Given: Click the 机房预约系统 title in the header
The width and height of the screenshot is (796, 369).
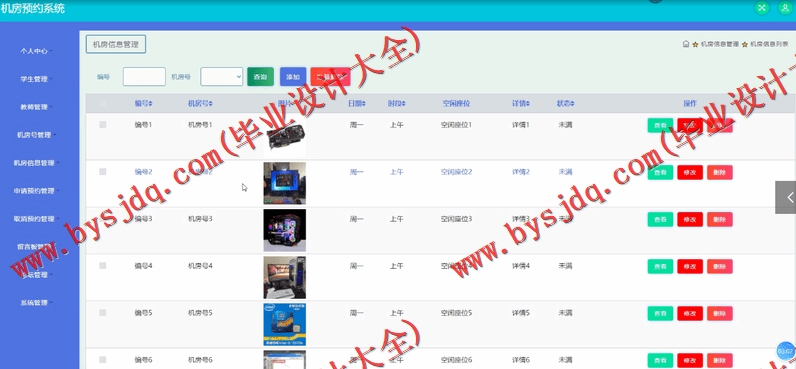Looking at the screenshot, I should (x=32, y=9).
